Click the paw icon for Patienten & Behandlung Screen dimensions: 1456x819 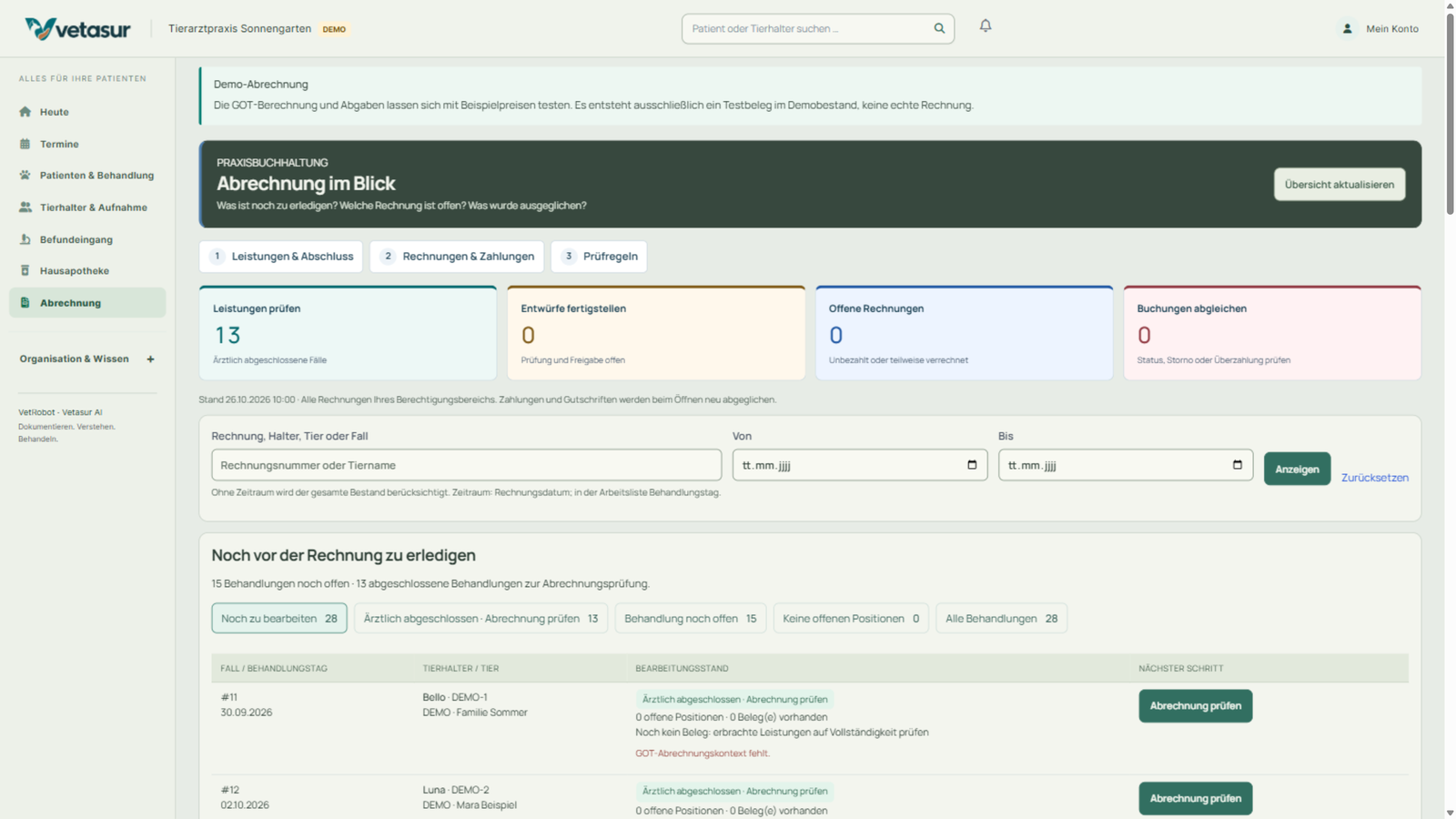click(x=25, y=176)
